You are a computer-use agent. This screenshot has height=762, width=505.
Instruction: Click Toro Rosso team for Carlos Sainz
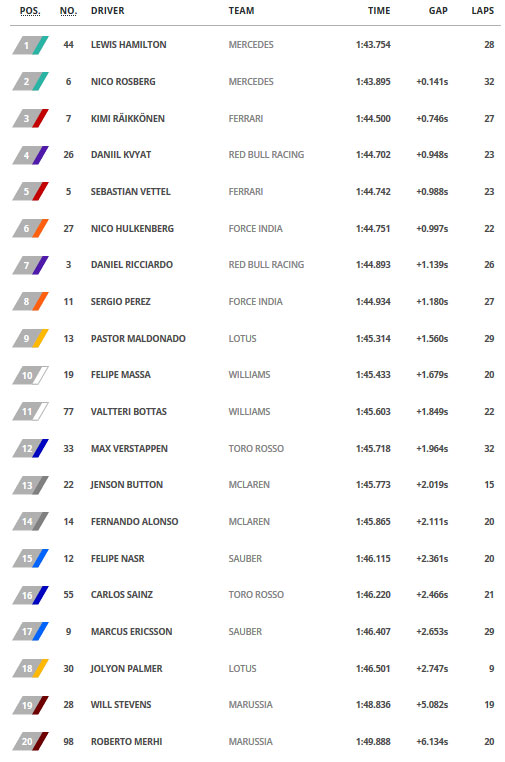256,595
